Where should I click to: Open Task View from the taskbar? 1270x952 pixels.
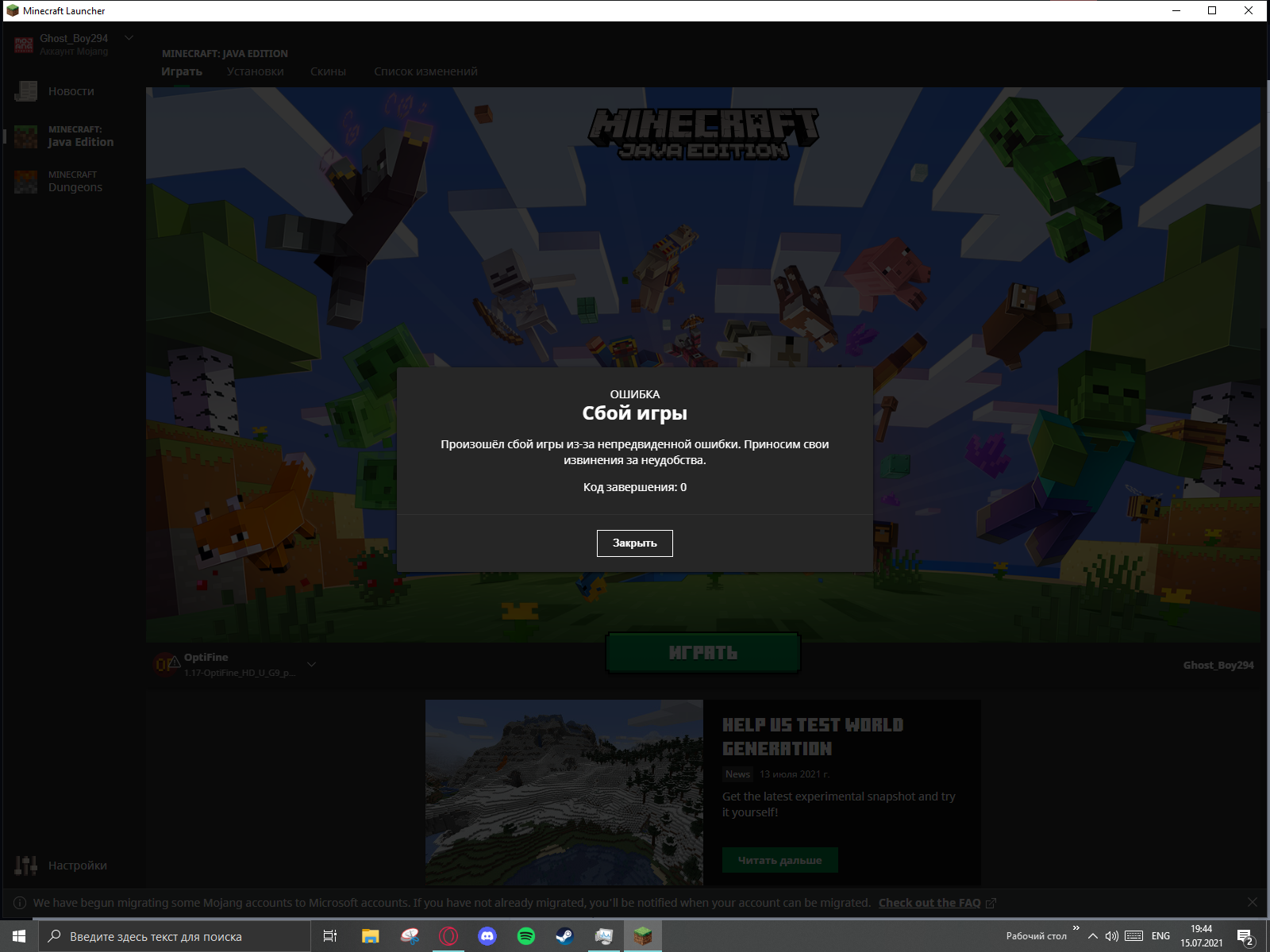(x=330, y=936)
